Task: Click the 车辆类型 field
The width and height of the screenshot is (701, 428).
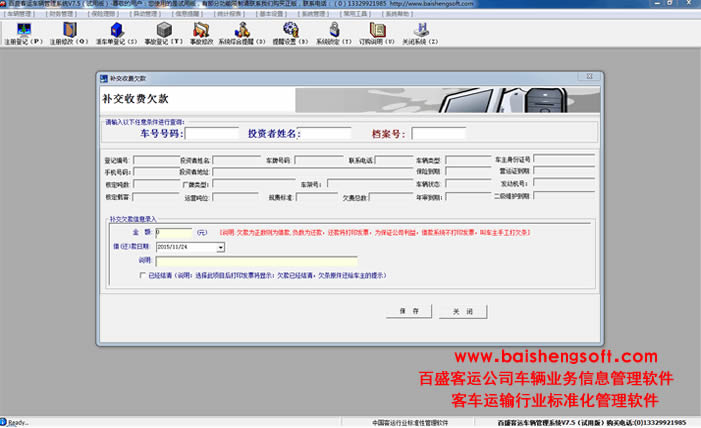Action: 468,160
